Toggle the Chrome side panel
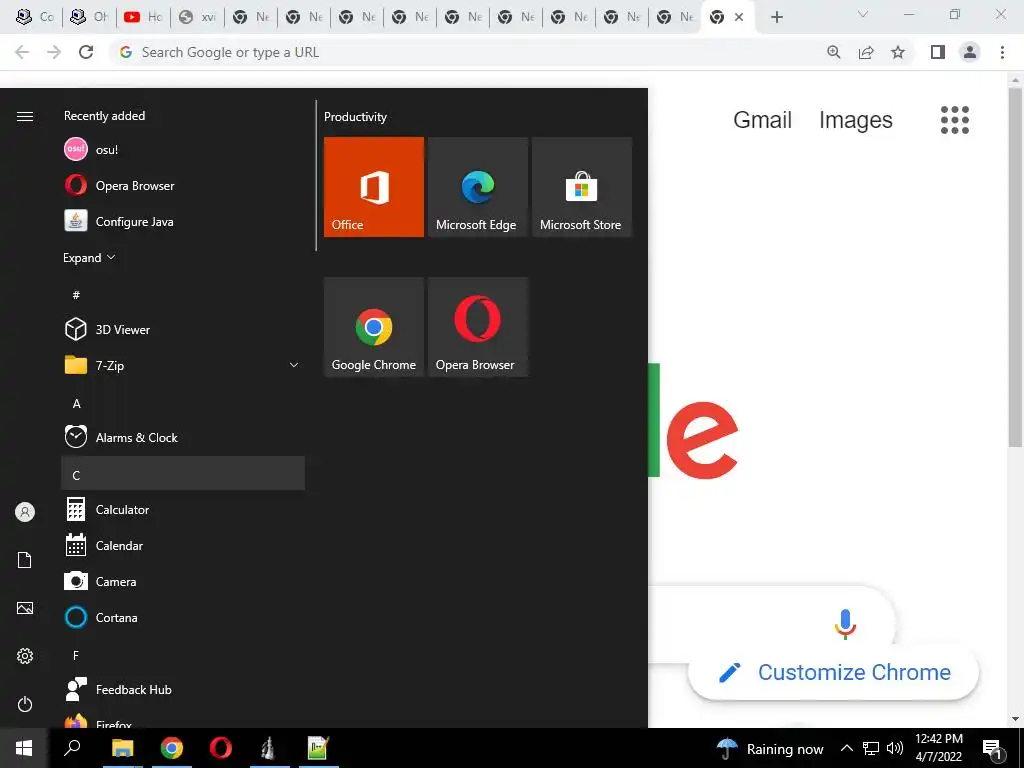Screen dimensions: 1024x768 point(938,52)
